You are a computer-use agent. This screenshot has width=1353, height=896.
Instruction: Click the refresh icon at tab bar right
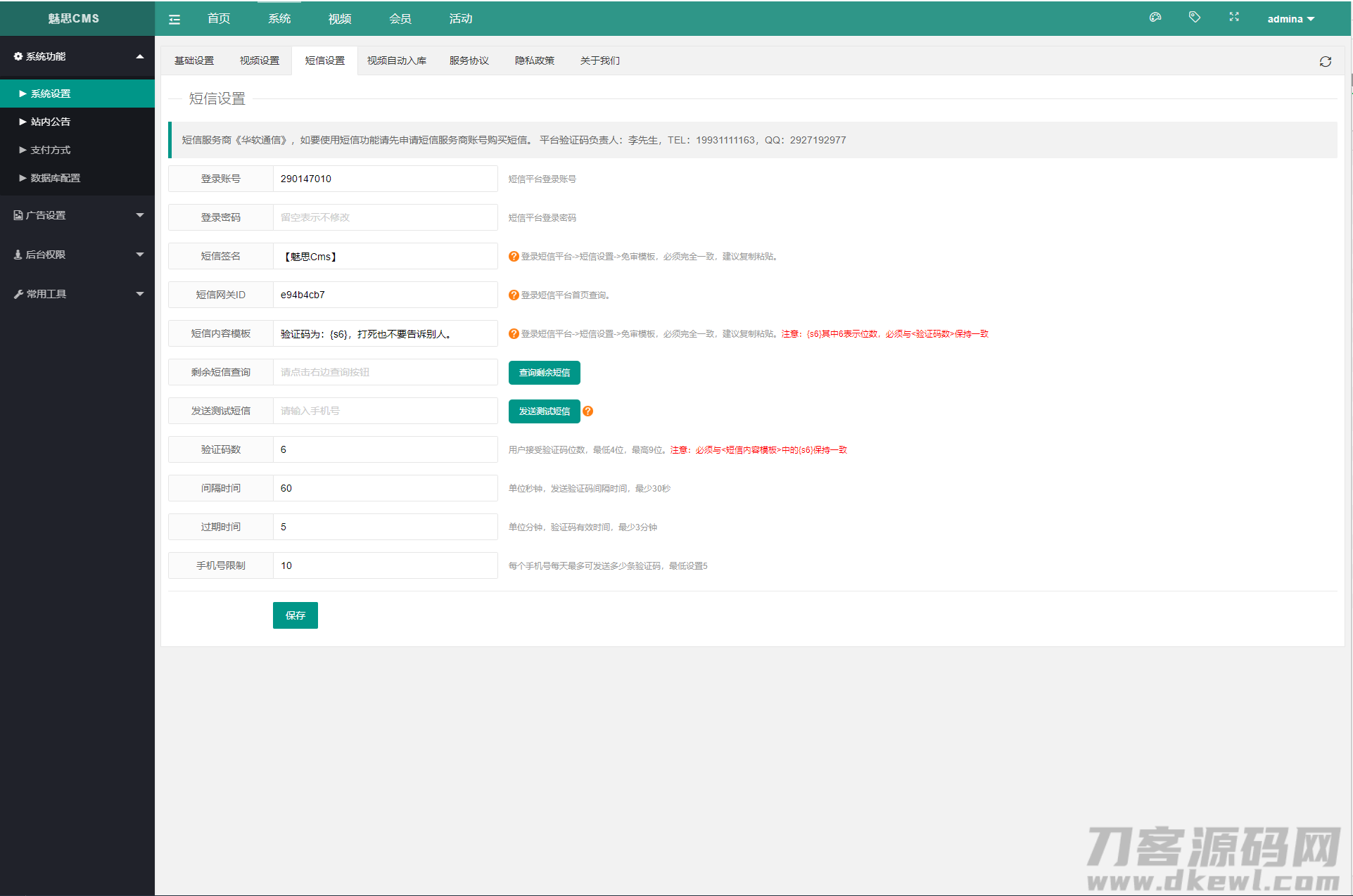coord(1325,62)
